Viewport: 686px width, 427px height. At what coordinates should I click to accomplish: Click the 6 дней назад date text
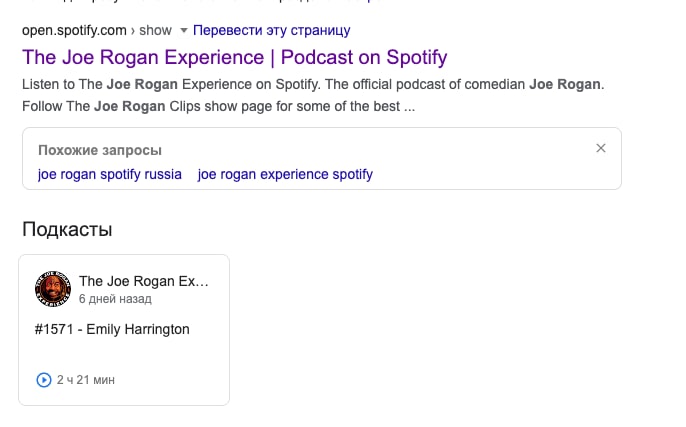click(115, 299)
